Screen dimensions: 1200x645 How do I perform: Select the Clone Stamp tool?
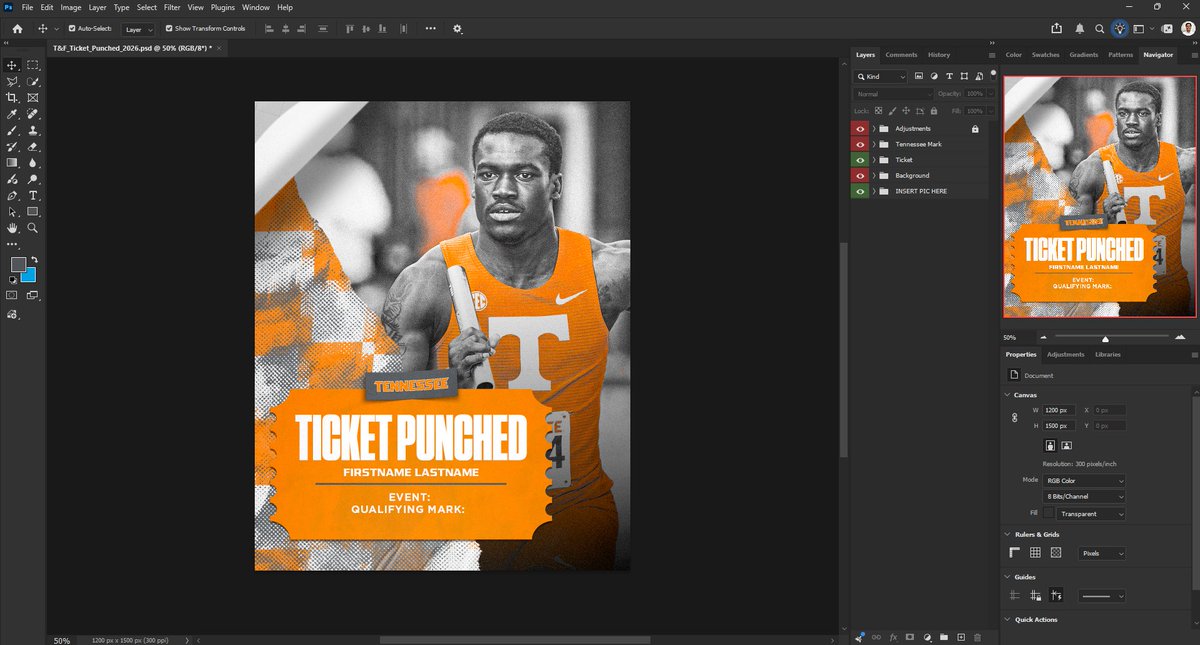(x=33, y=130)
